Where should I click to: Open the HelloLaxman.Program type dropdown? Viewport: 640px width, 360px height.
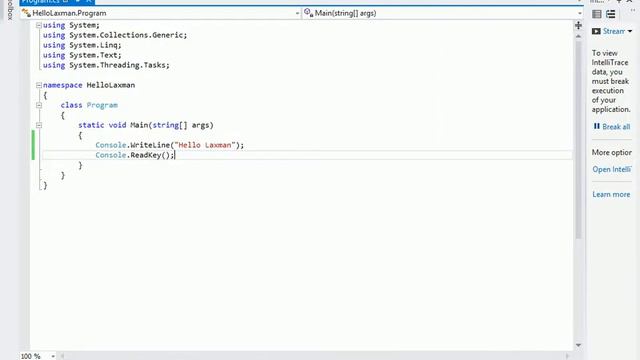[x=297, y=13]
